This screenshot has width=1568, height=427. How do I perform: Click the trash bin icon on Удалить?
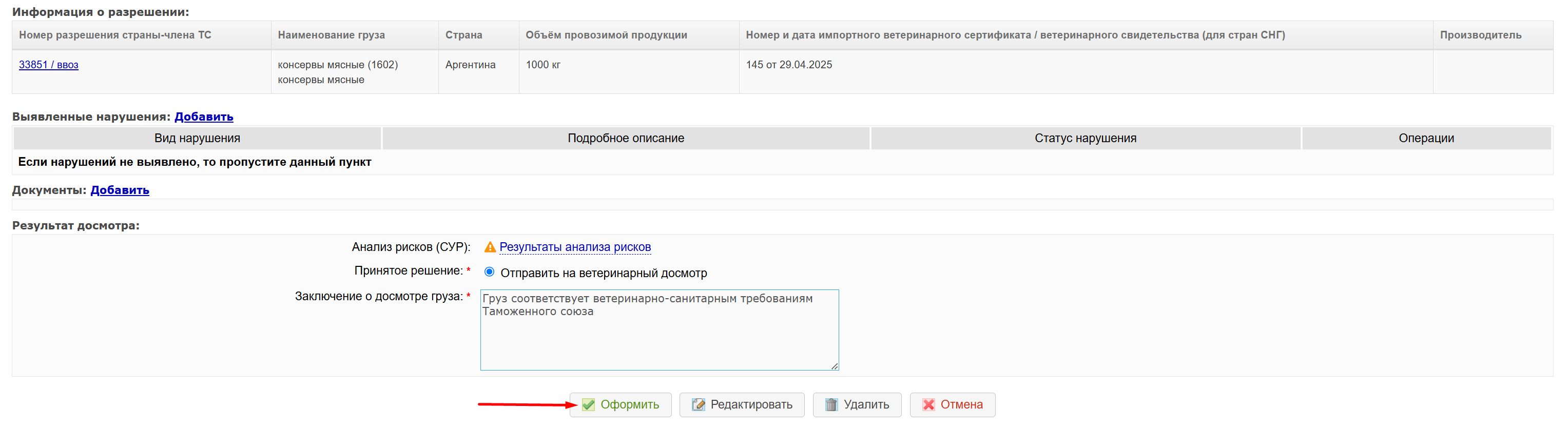tap(831, 405)
